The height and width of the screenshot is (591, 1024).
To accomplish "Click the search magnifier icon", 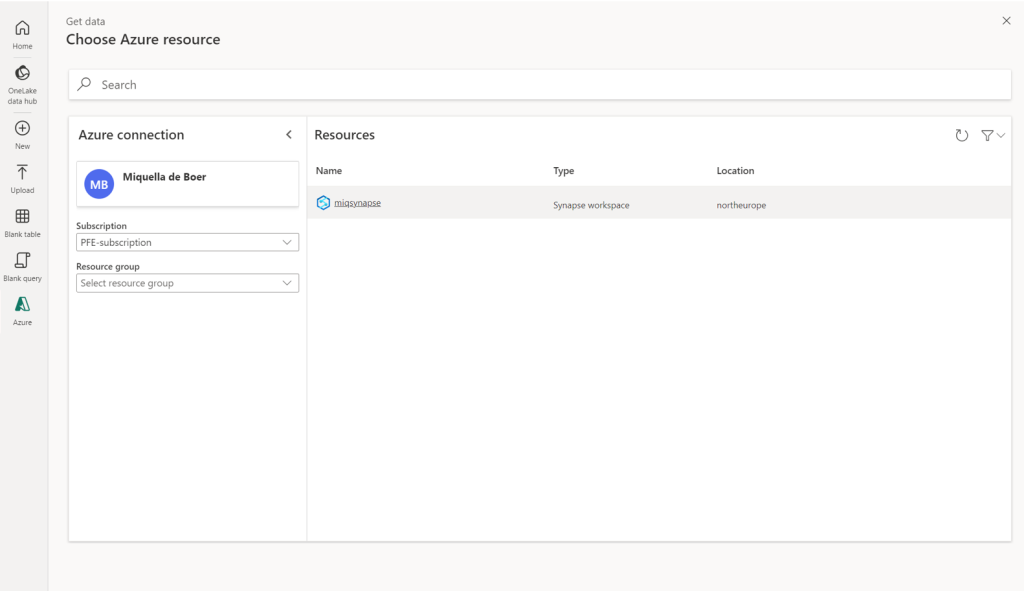I will pyautogui.click(x=84, y=84).
